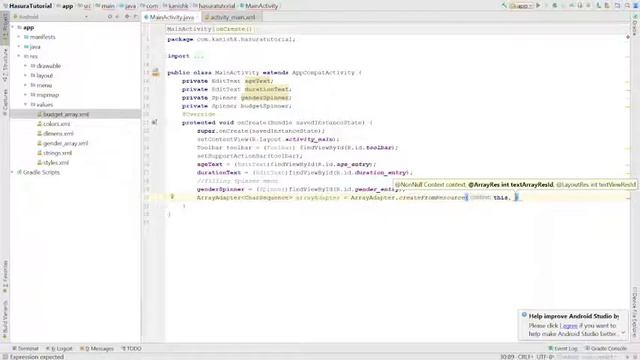Viewport: 640px width, 360px height.
Task: Click the onCreate() method breadcrumb above code
Action: 234,29
